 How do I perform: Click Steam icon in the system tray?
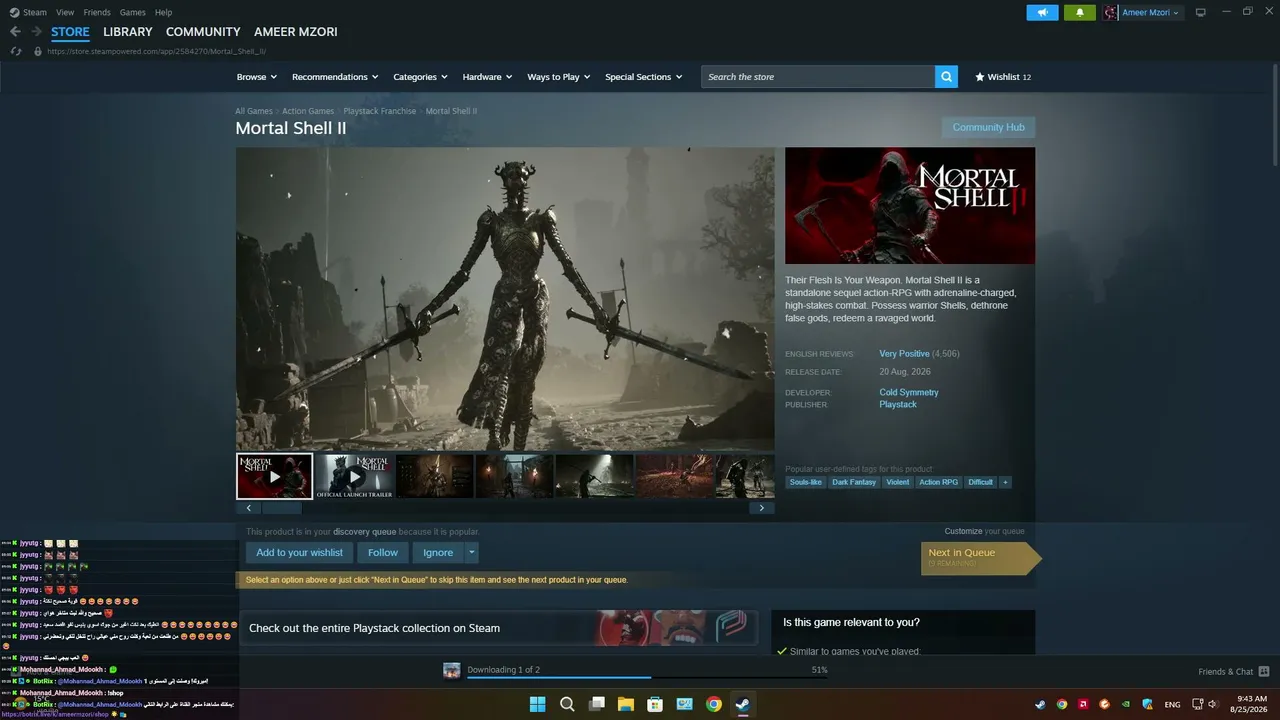point(1040,704)
